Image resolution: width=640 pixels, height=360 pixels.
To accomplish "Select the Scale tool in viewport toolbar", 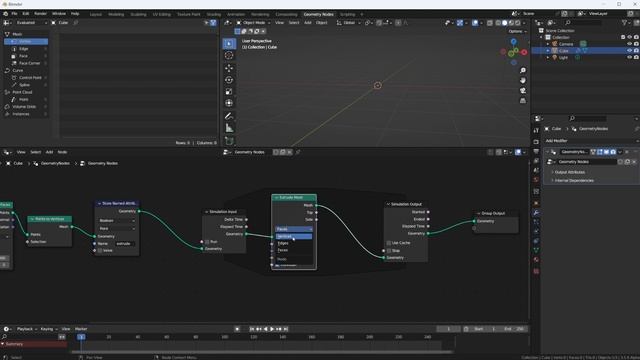I will 229,91.
